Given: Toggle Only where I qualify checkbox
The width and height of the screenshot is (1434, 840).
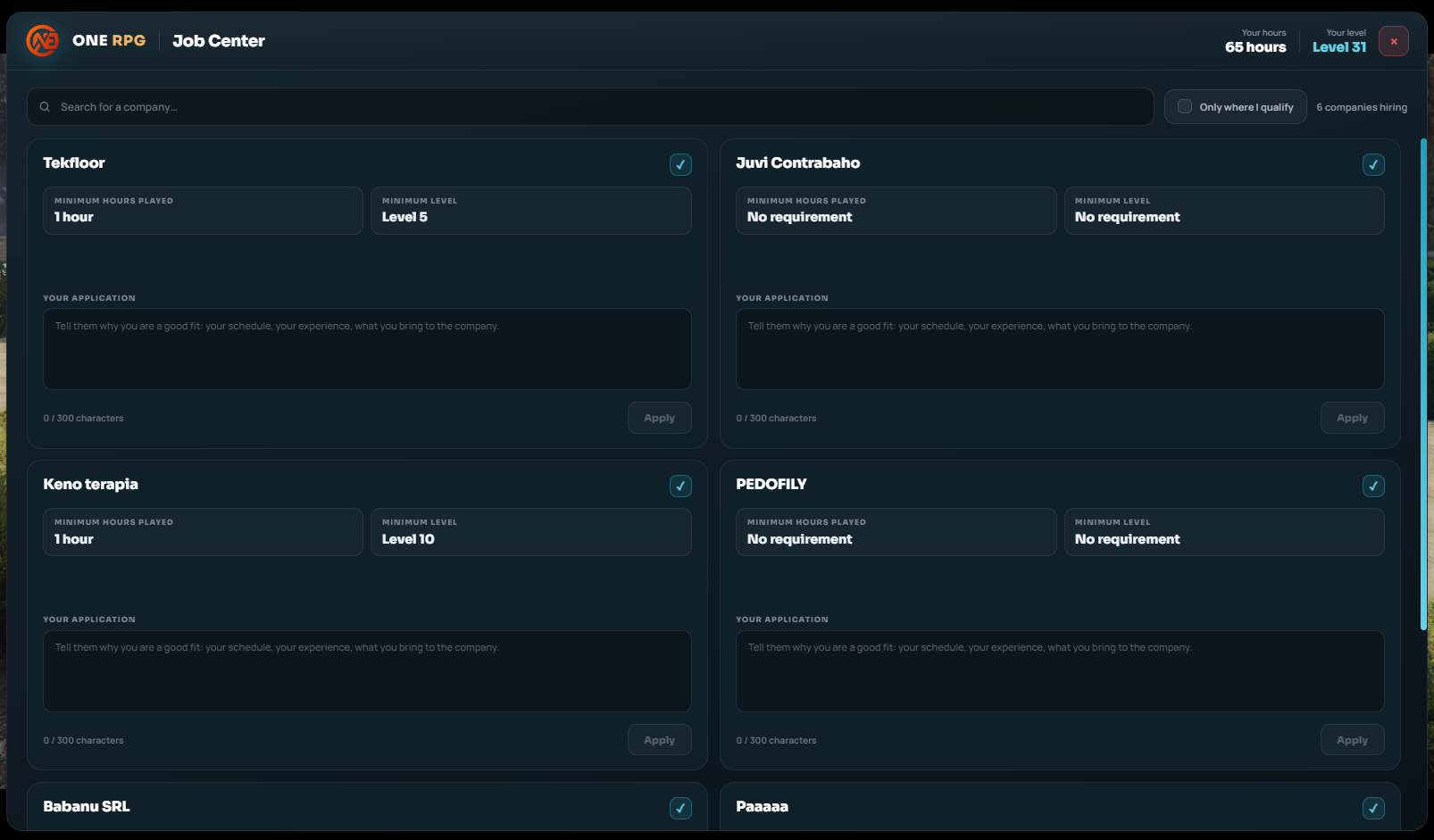Looking at the screenshot, I should 1185,106.
